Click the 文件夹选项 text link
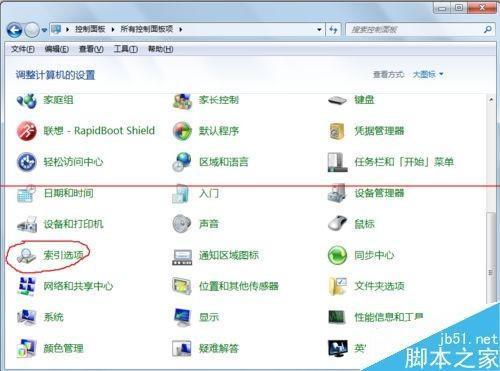 pyautogui.click(x=379, y=286)
